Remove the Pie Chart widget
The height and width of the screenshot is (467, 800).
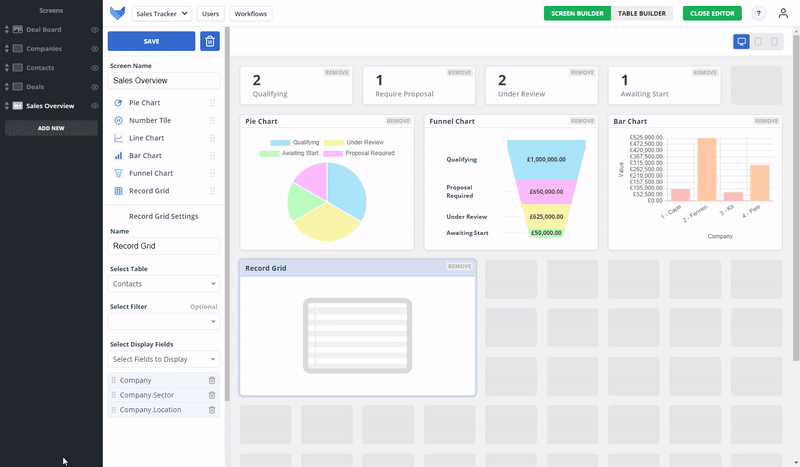(398, 121)
